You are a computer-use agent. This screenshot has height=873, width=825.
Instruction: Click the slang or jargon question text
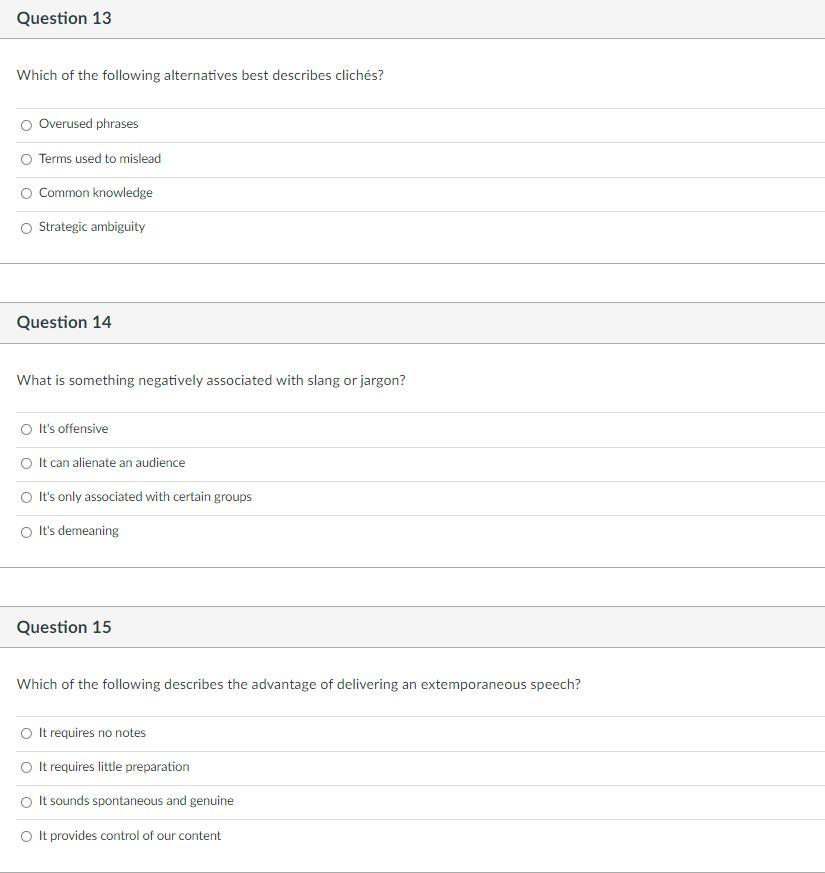[212, 380]
